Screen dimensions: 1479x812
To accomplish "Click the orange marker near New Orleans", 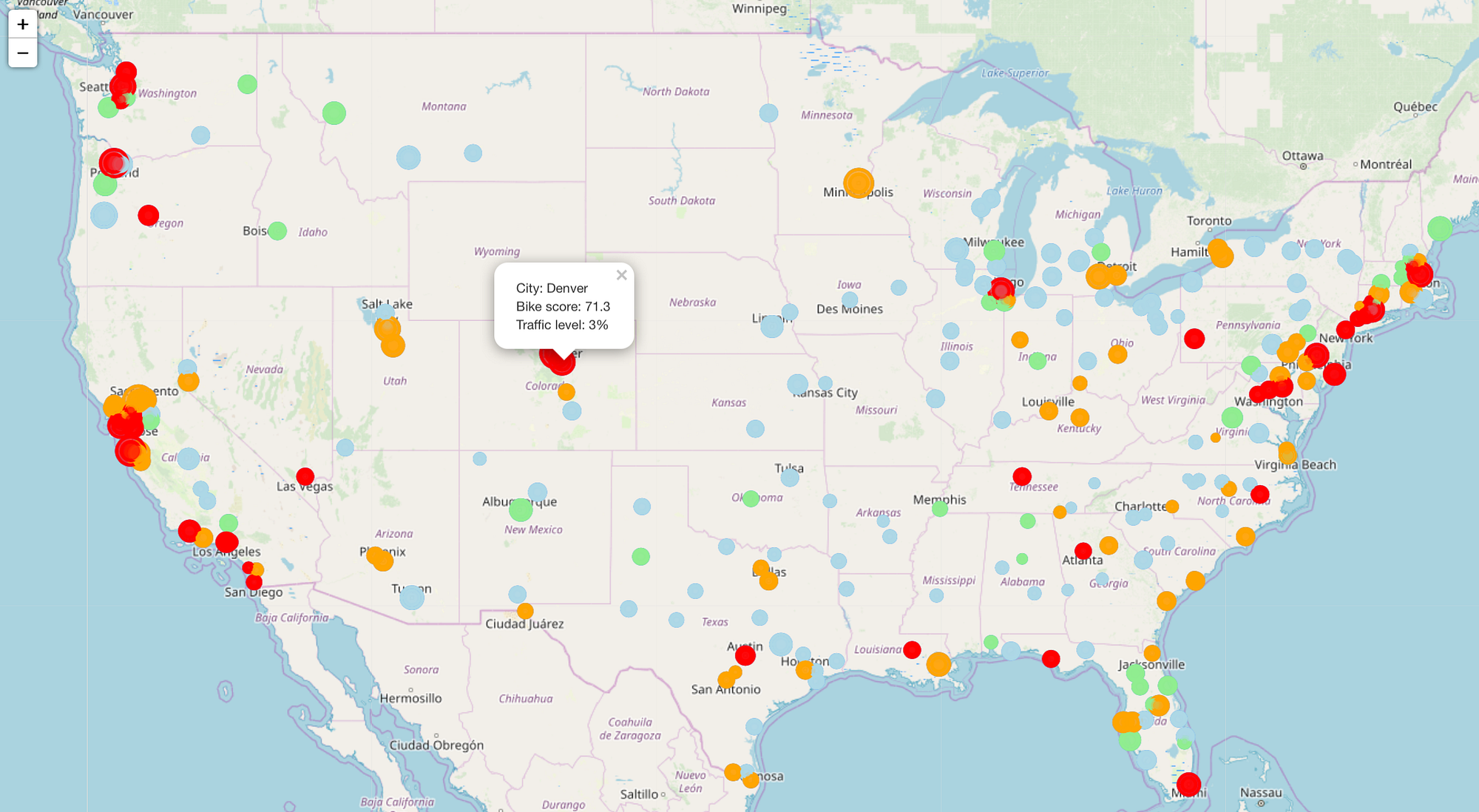I will [x=938, y=664].
